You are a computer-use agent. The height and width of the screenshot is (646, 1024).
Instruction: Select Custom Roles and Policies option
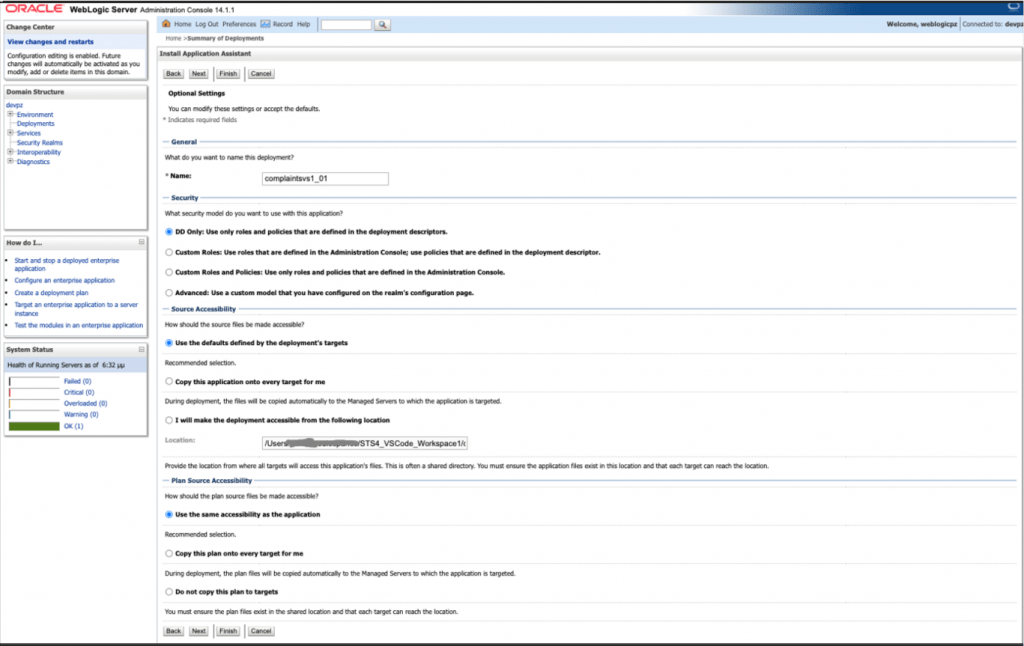click(169, 272)
